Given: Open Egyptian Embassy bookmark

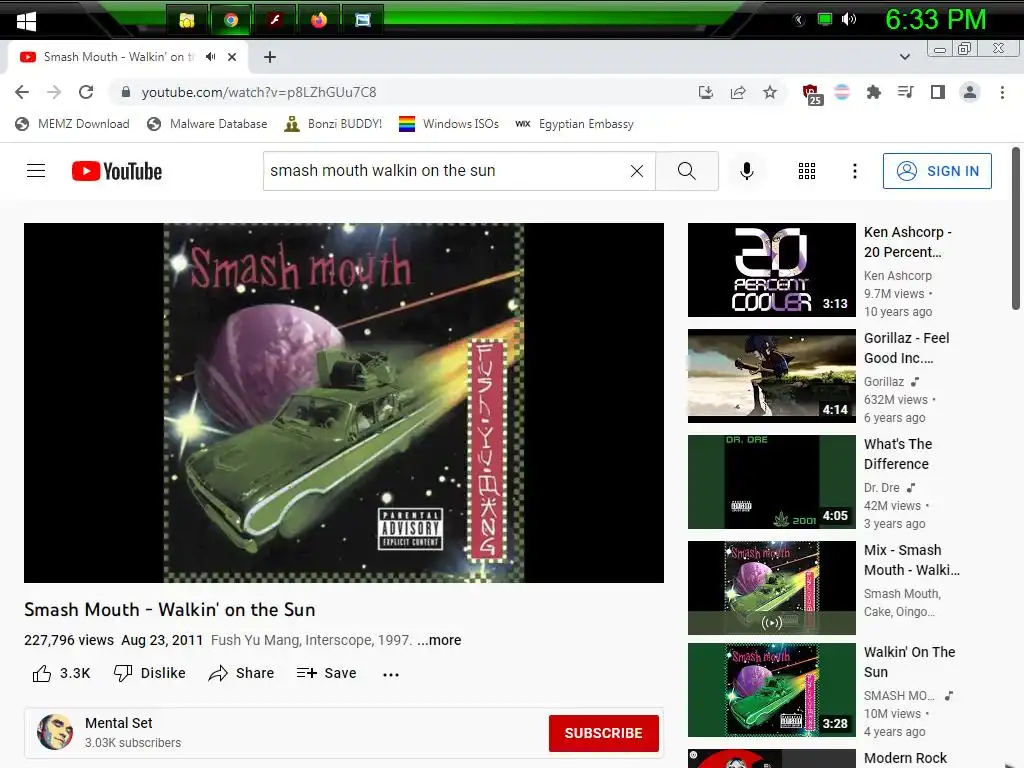Looking at the screenshot, I should pos(574,124).
